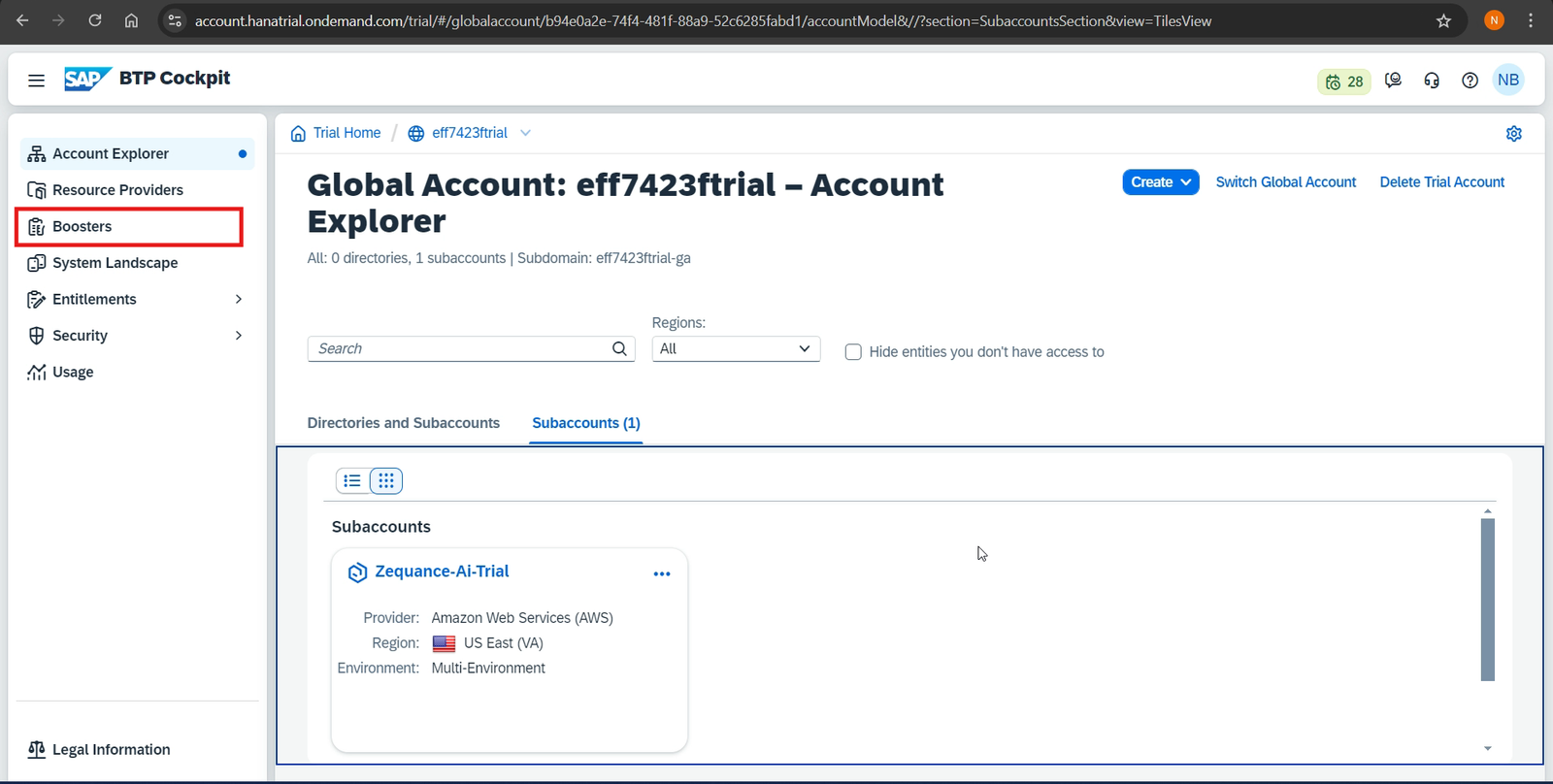Open the browser three-dot menu
The image size is (1553, 784).
click(x=1531, y=20)
